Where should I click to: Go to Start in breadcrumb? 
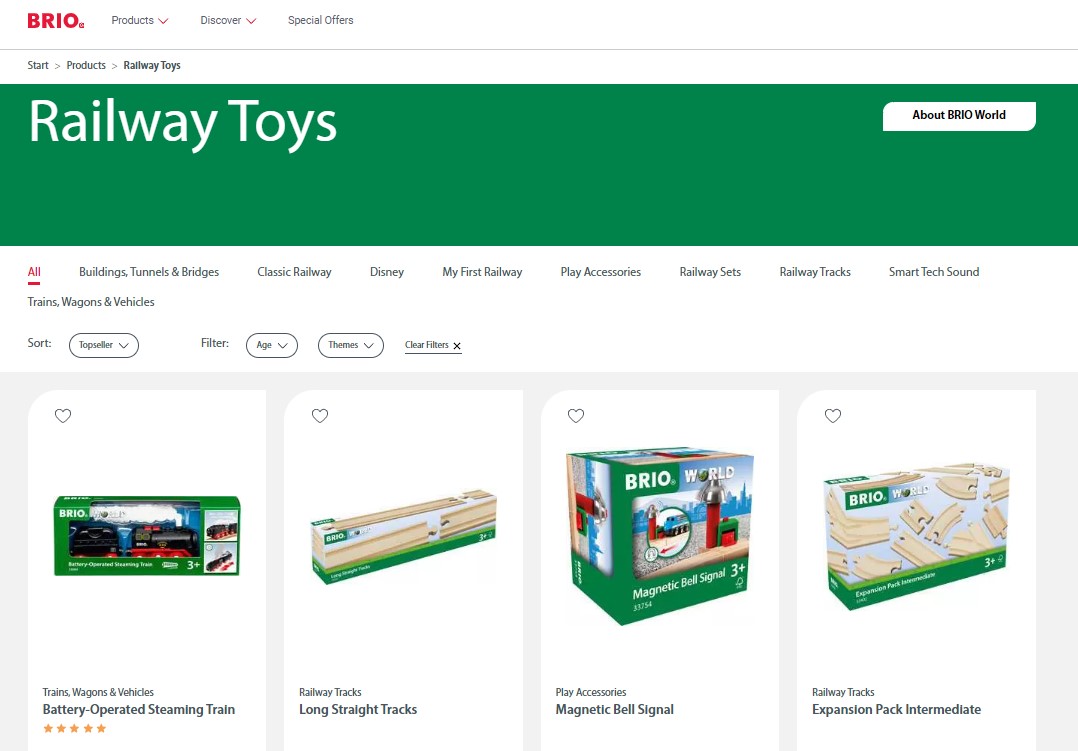(38, 65)
